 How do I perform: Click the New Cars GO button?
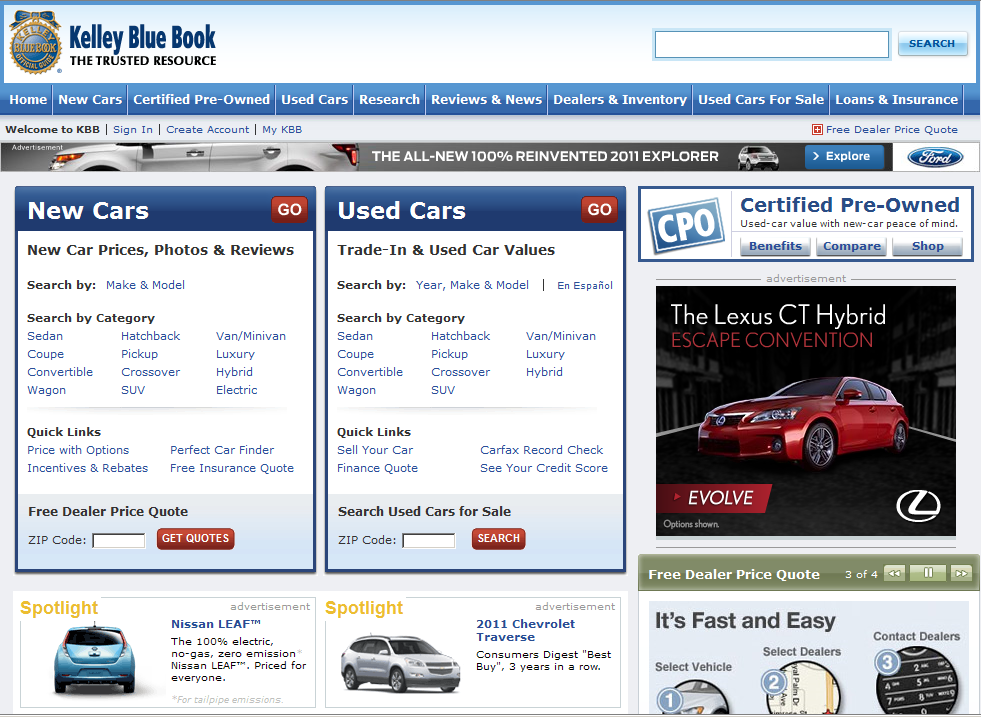[x=290, y=210]
